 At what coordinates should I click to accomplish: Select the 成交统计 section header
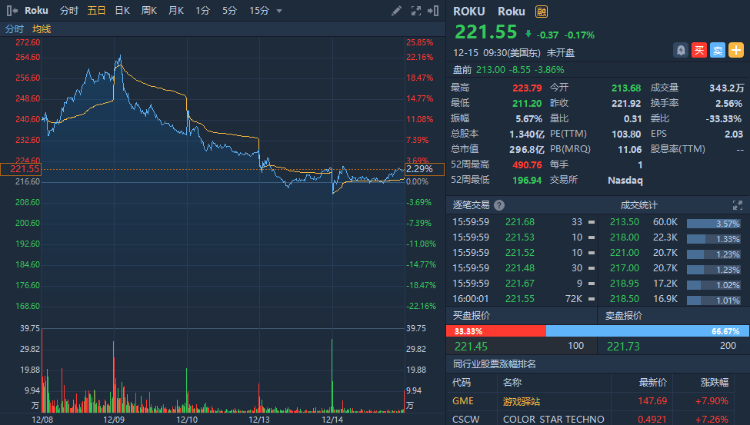tap(639, 205)
